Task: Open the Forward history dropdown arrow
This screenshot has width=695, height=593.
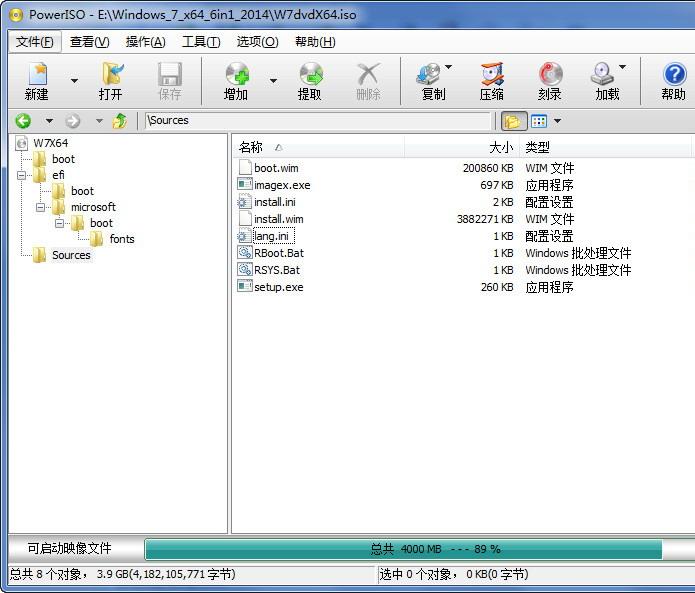Action: coord(99,121)
